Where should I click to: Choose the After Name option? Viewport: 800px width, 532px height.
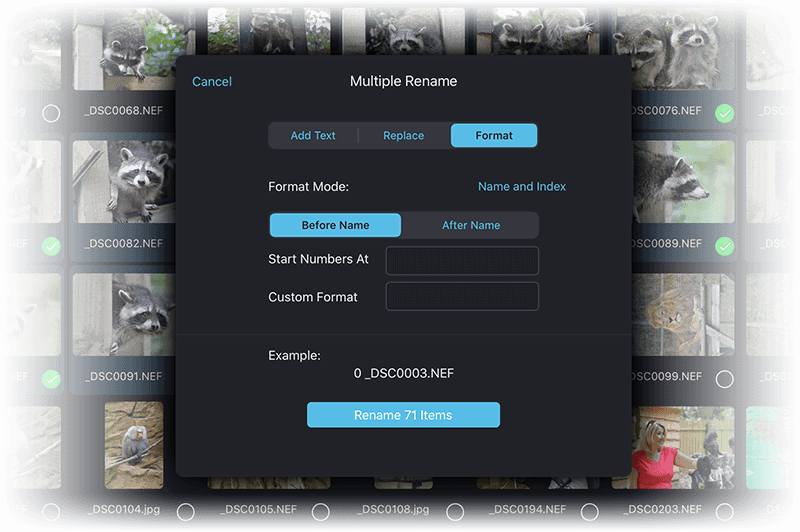click(x=471, y=225)
